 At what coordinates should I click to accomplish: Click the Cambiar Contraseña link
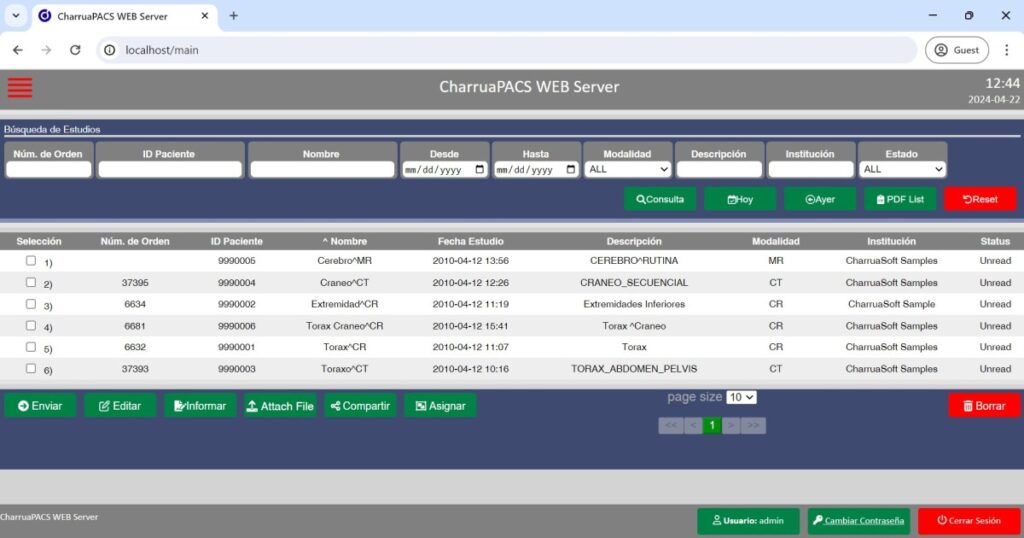pos(859,521)
